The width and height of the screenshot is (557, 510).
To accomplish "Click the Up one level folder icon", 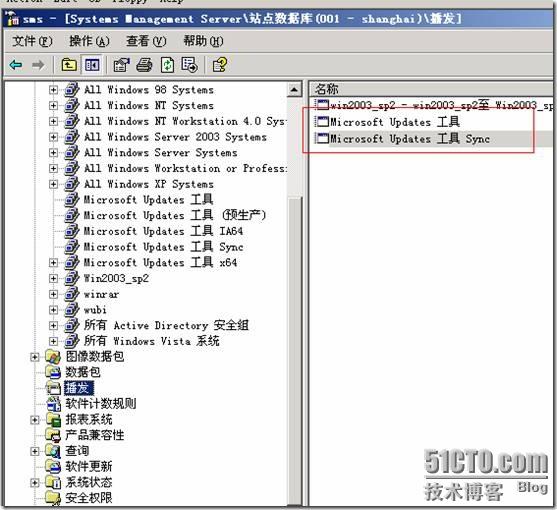I will [69, 65].
